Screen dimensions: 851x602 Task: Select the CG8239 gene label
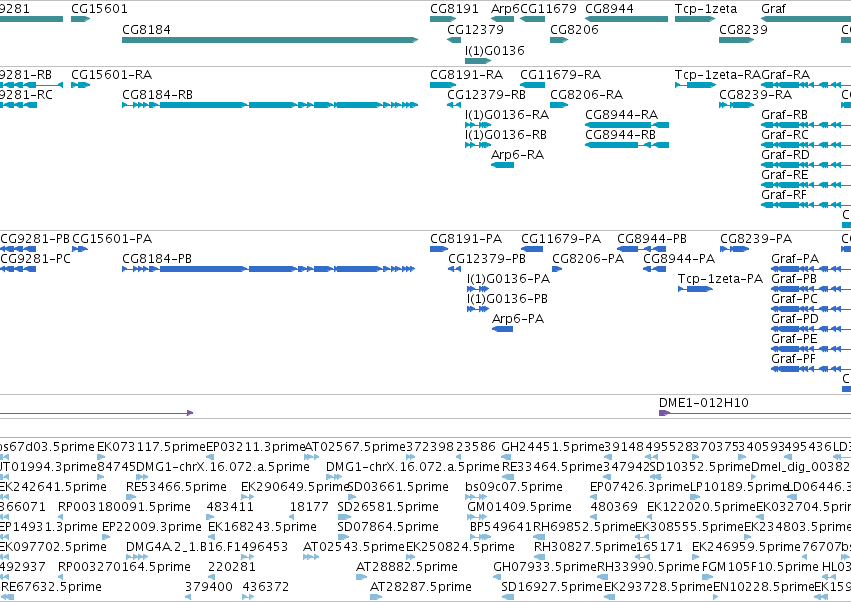(x=744, y=29)
